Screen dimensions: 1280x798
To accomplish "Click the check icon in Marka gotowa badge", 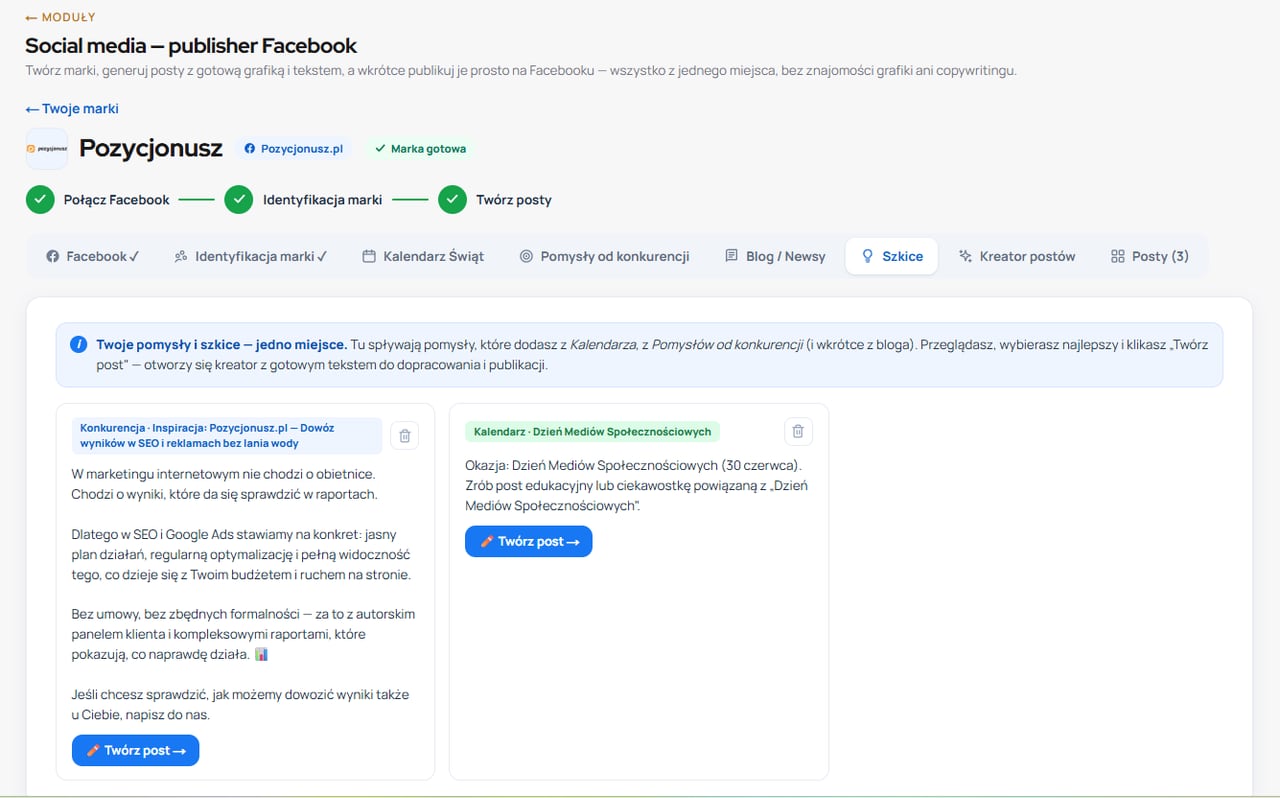I will click(380, 148).
